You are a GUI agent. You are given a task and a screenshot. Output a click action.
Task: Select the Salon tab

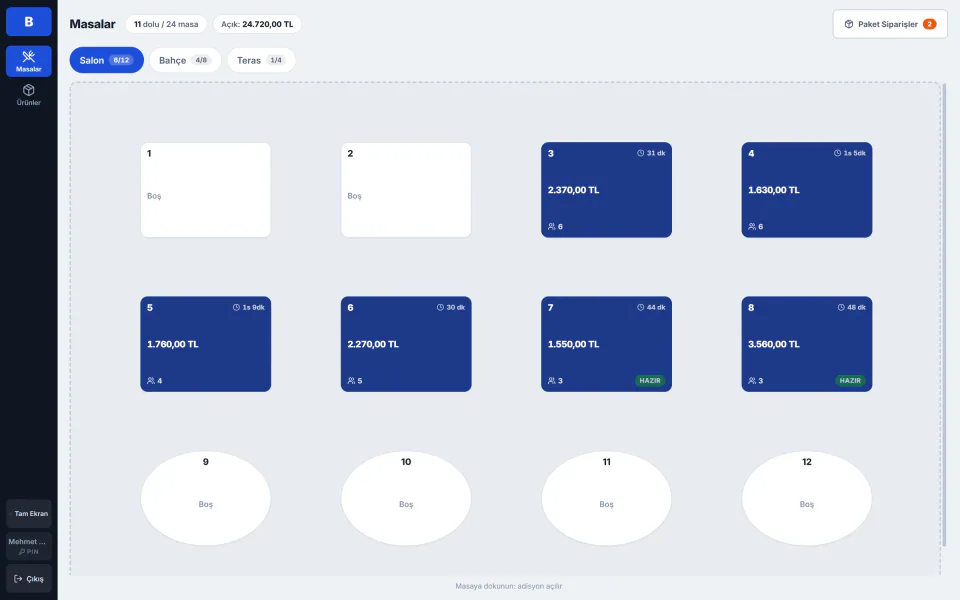coord(107,60)
